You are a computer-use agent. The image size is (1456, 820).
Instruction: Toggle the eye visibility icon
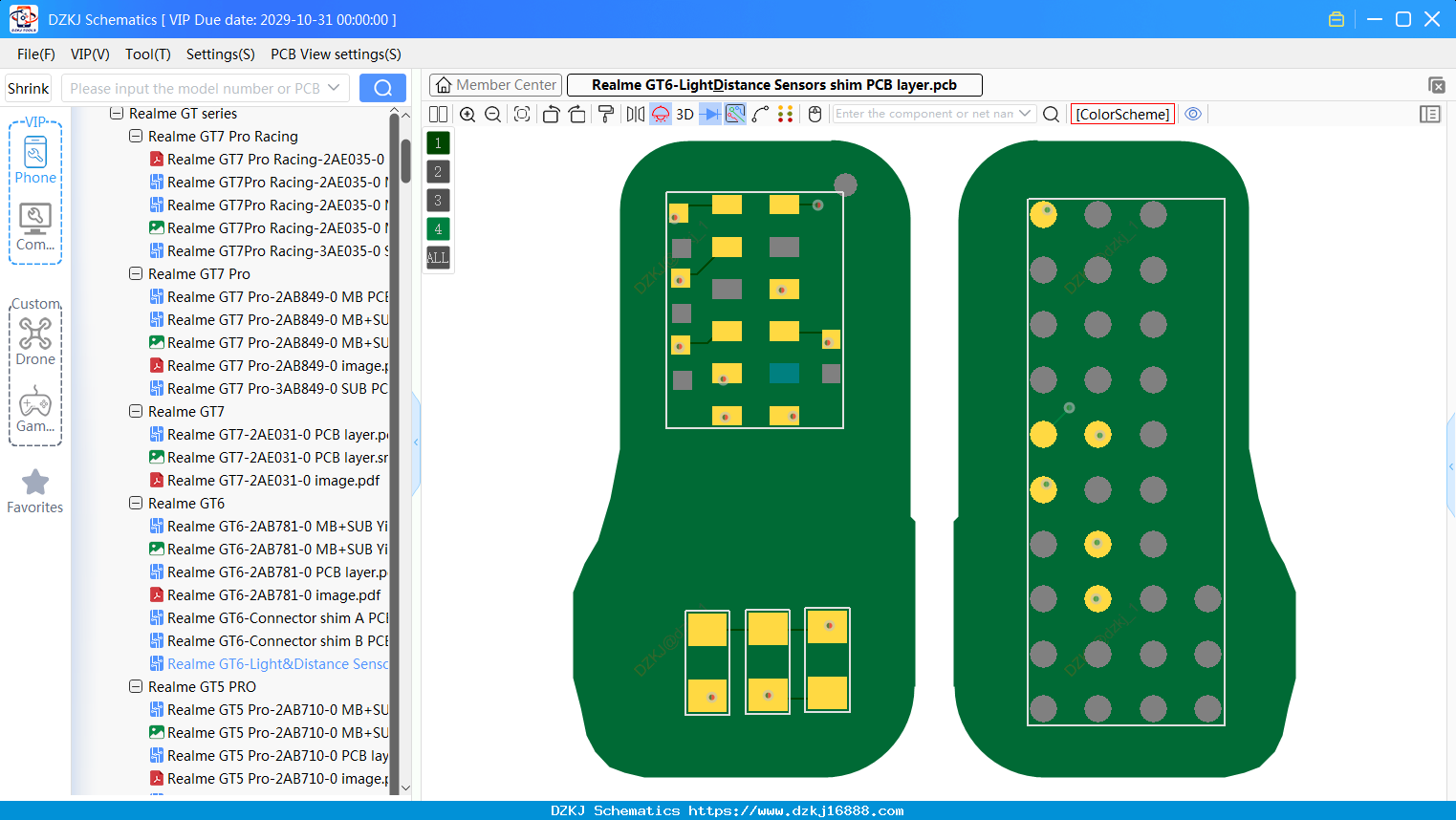click(1193, 114)
